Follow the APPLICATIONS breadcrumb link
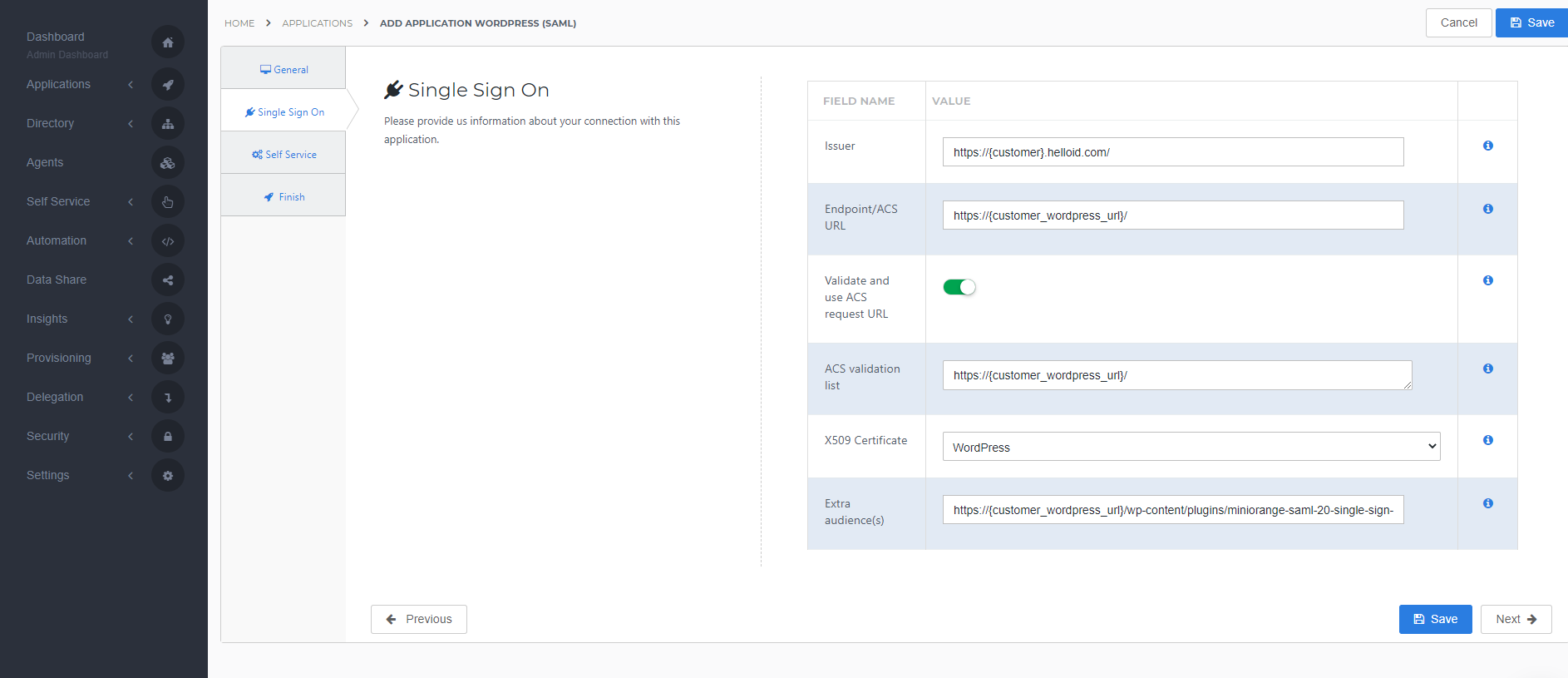 click(x=317, y=23)
